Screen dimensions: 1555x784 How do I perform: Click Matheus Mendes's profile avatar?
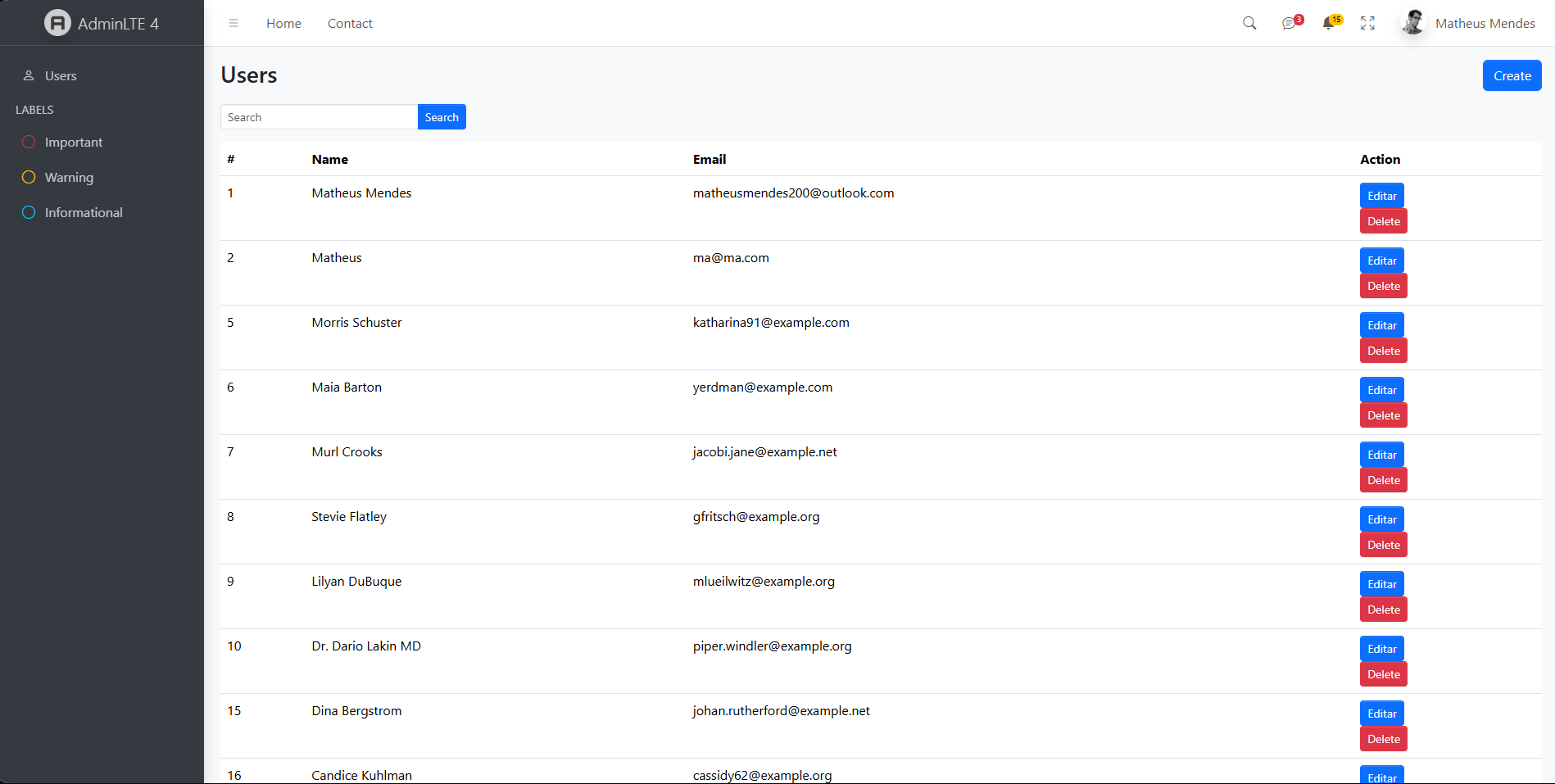click(x=1412, y=22)
